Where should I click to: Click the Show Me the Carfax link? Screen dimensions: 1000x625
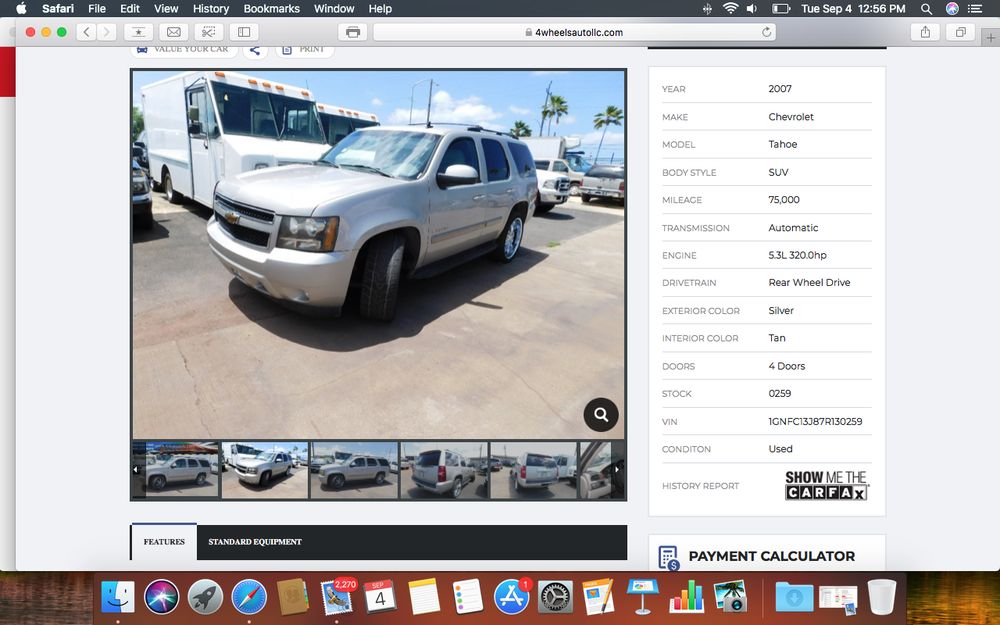826,486
